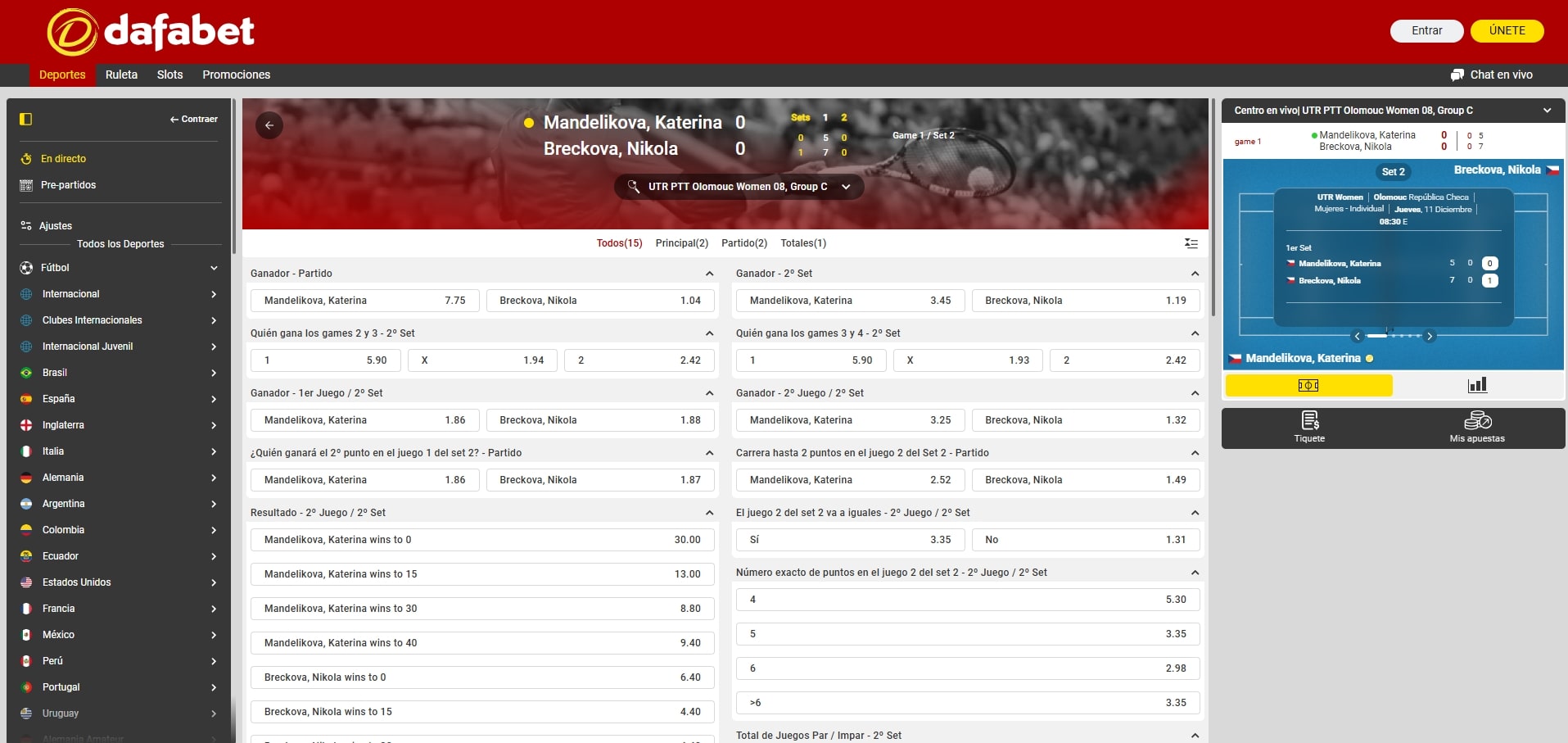Click the sidebar panel layout icon
The height and width of the screenshot is (743, 1568).
(26, 119)
